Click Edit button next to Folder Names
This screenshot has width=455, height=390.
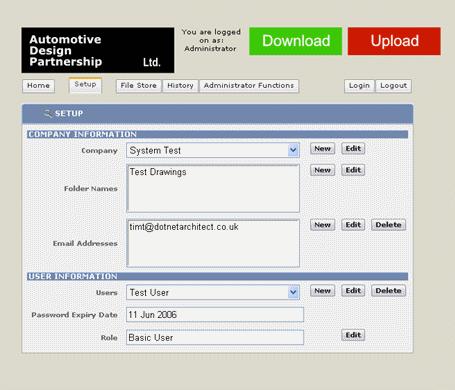coord(353,170)
